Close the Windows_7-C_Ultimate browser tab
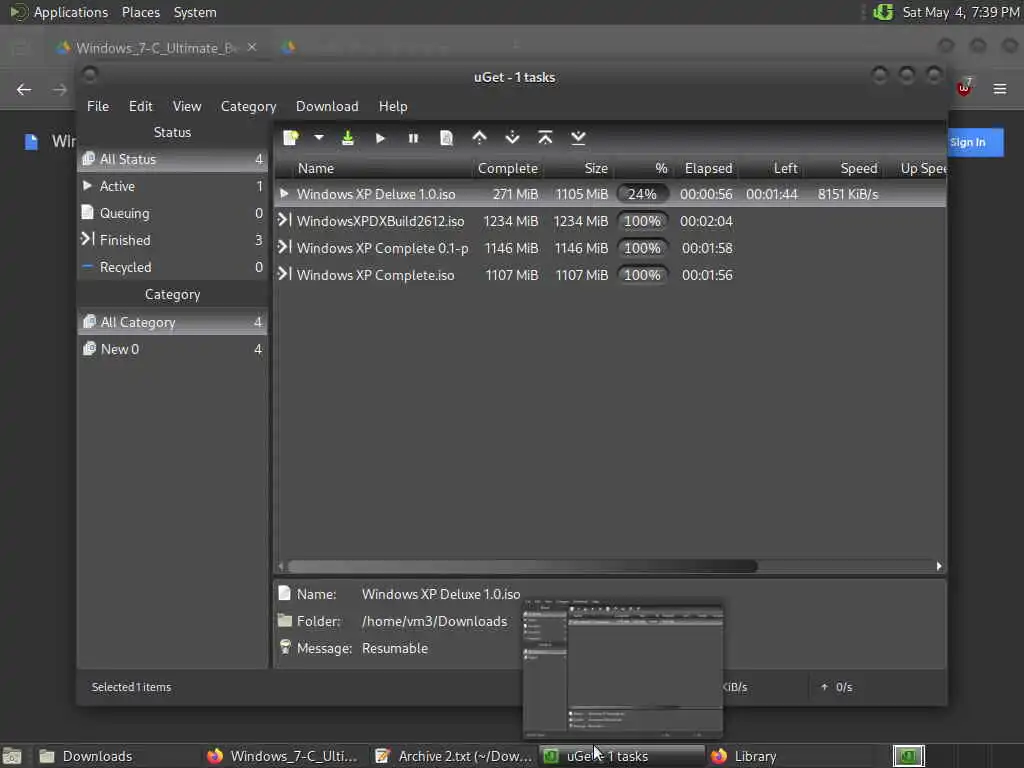Image resolution: width=1024 pixels, height=768 pixels. point(251,47)
